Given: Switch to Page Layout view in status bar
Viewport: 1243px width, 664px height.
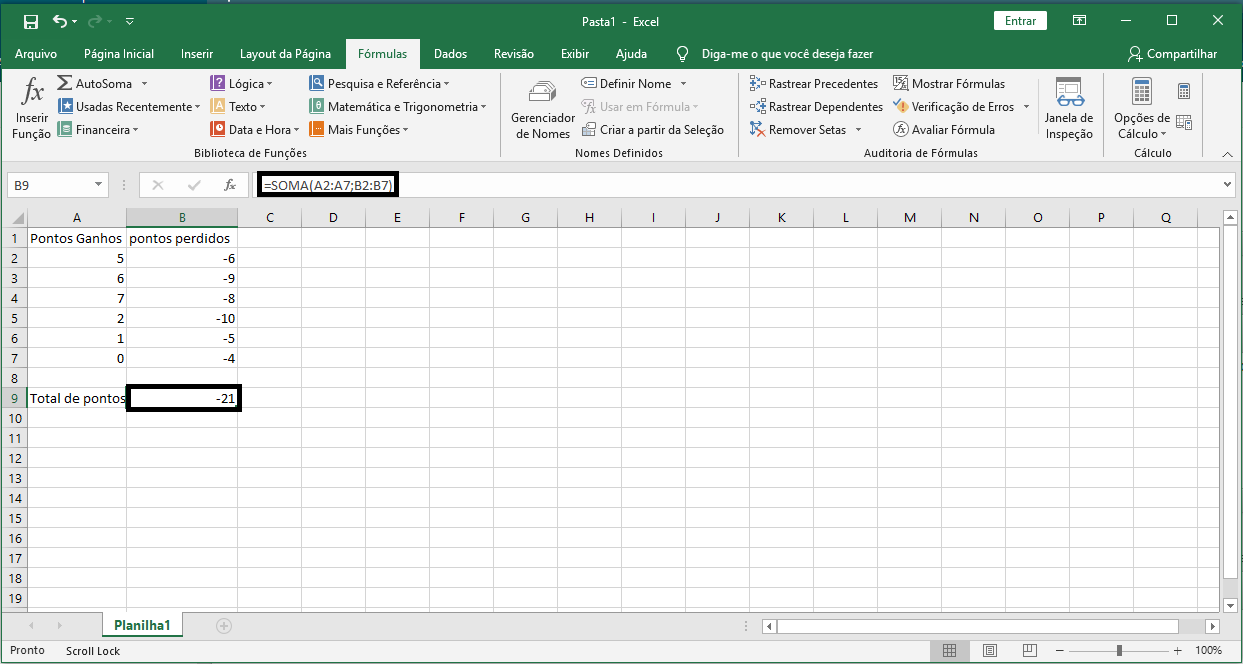Looking at the screenshot, I should pyautogui.click(x=988, y=651).
